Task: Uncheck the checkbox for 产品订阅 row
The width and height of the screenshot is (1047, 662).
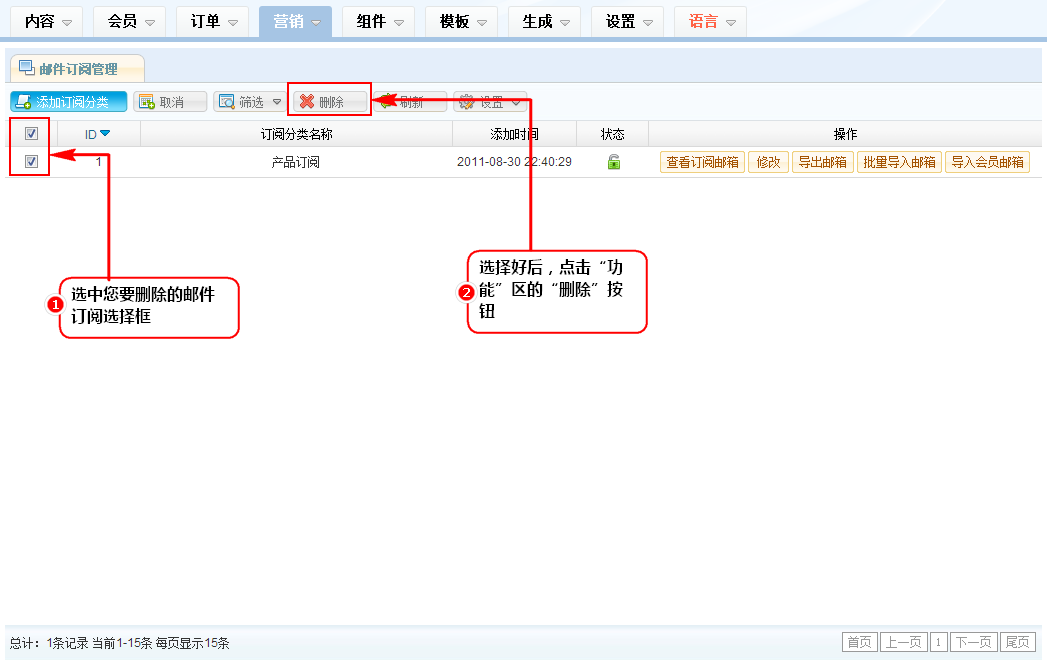Action: [31, 162]
